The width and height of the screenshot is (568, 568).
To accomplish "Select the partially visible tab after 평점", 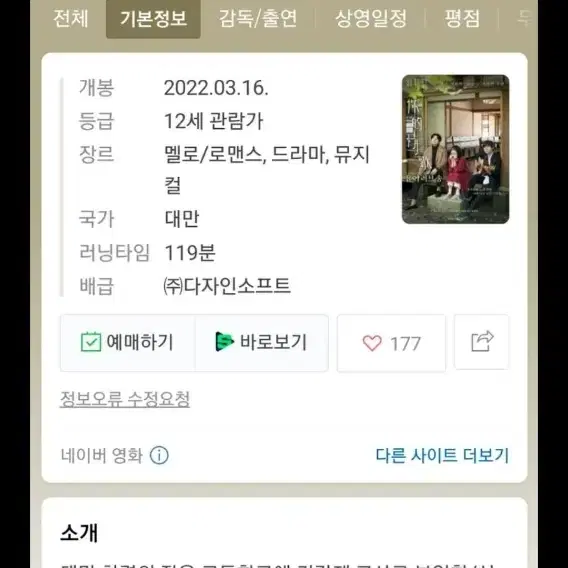I will [524, 18].
